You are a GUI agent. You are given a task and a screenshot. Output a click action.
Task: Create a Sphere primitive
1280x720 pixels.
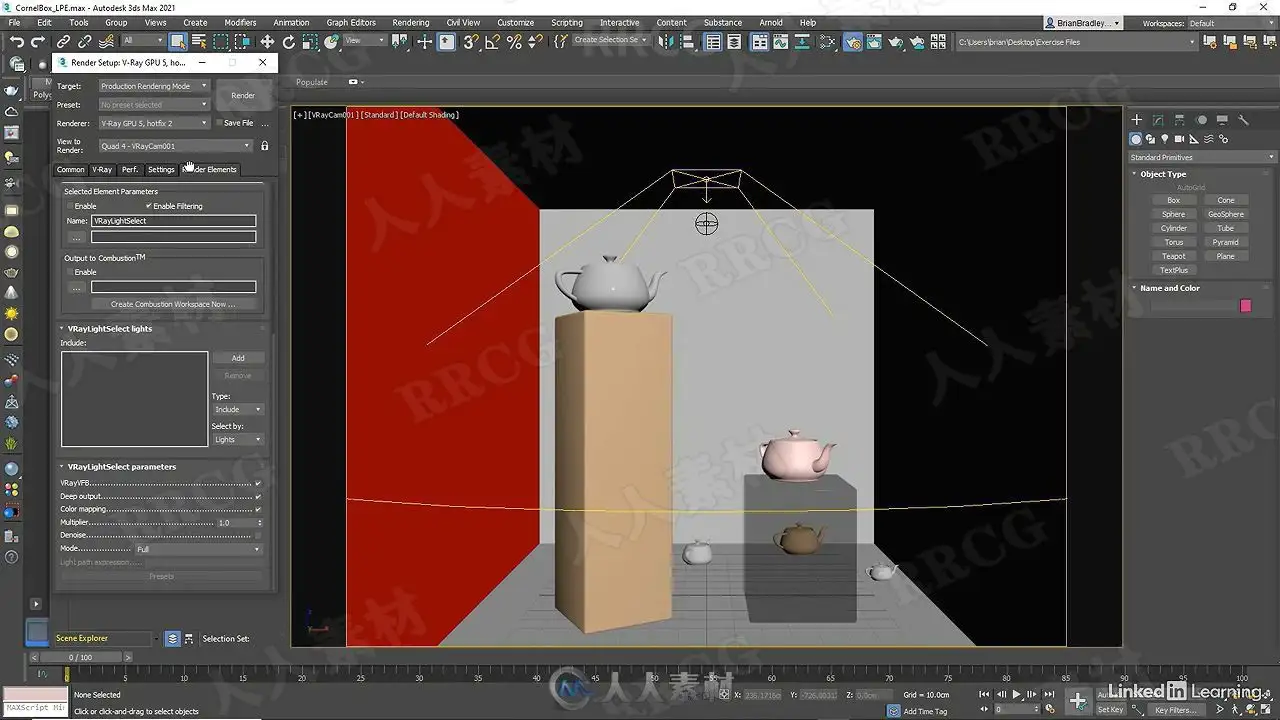(x=1174, y=214)
